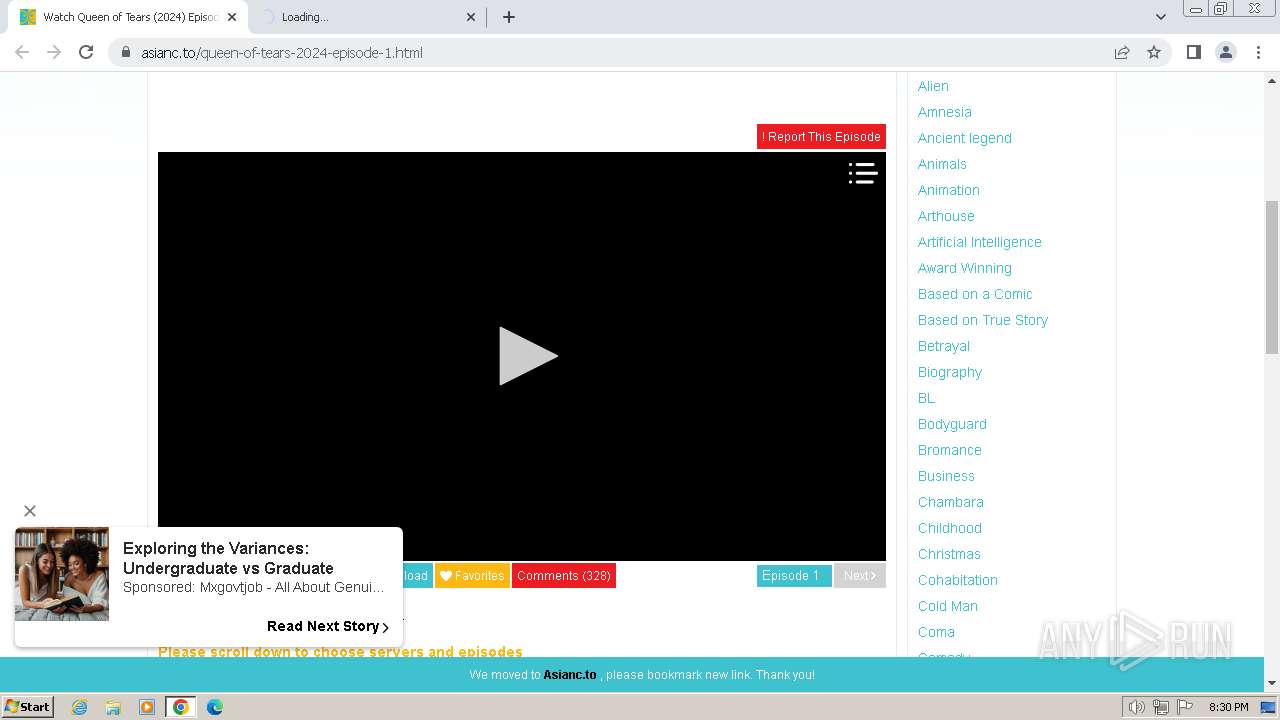Screen dimensions: 1280x720
Task: Select the Bromance genre
Action: pyautogui.click(x=950, y=450)
